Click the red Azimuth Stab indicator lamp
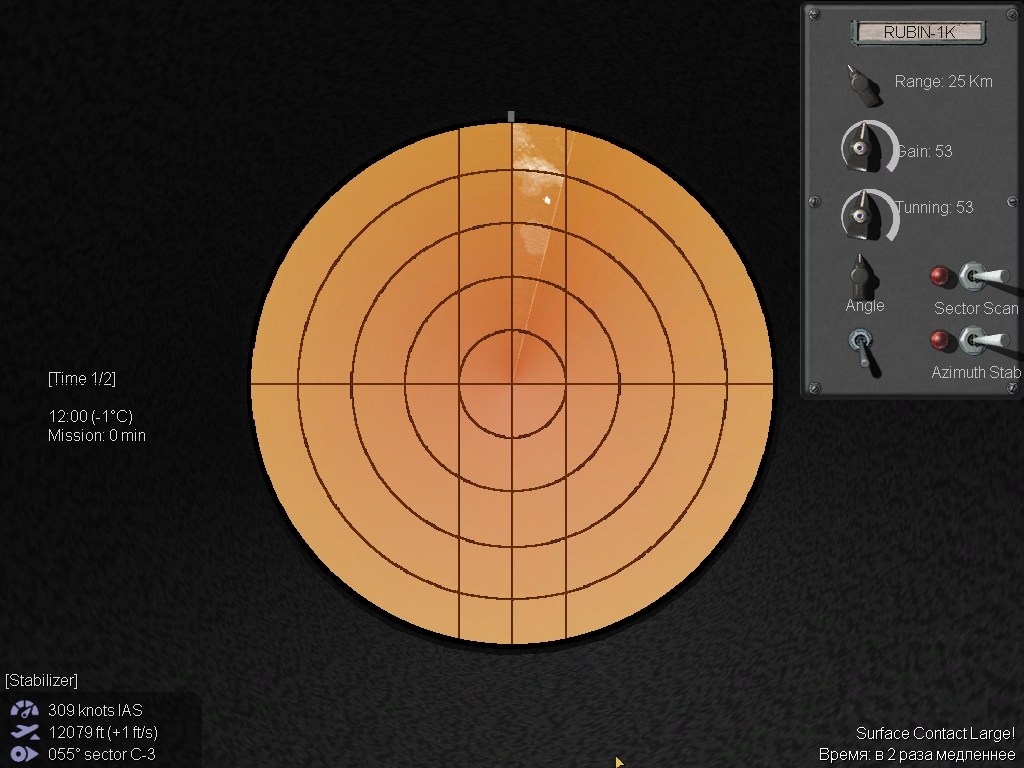The width and height of the screenshot is (1024, 768). 940,340
